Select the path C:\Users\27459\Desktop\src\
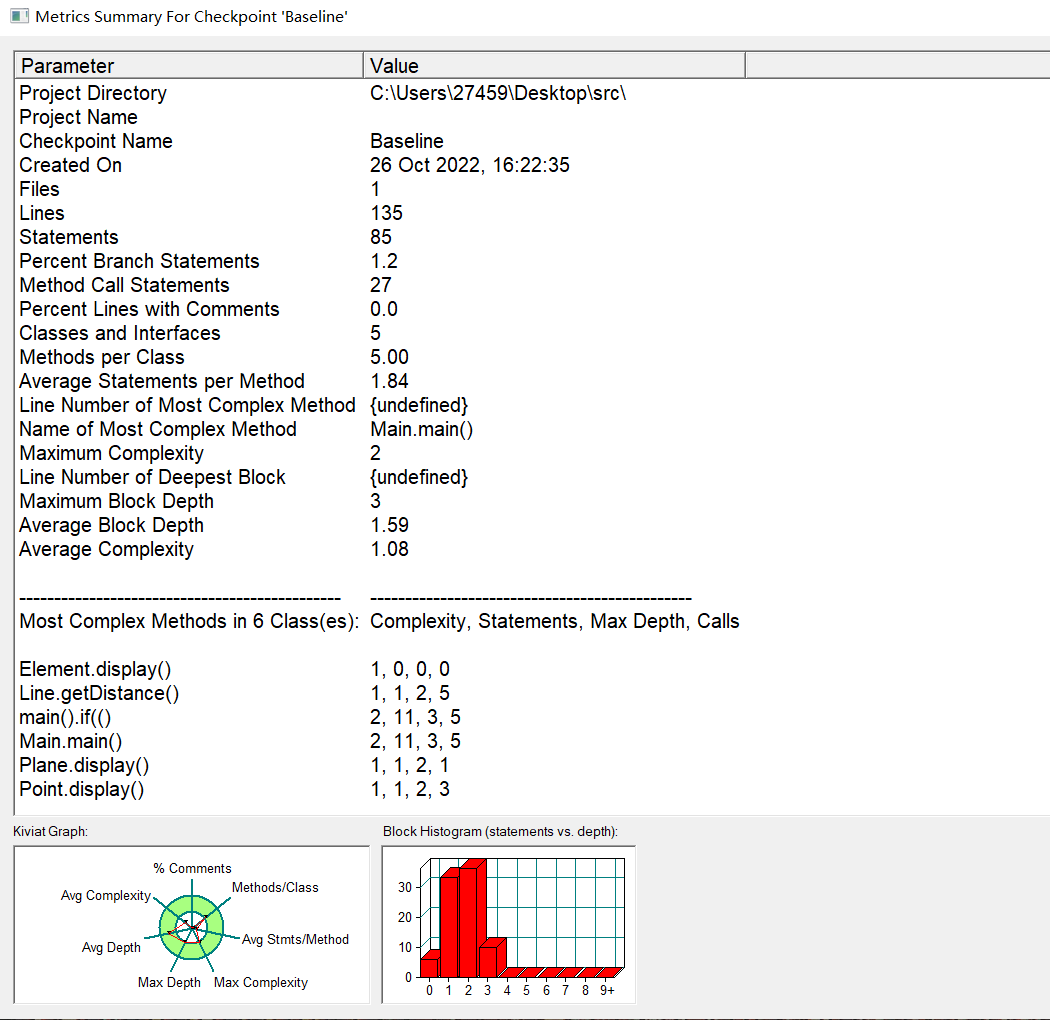Screen dimensions: 1050x1020 click(498, 93)
